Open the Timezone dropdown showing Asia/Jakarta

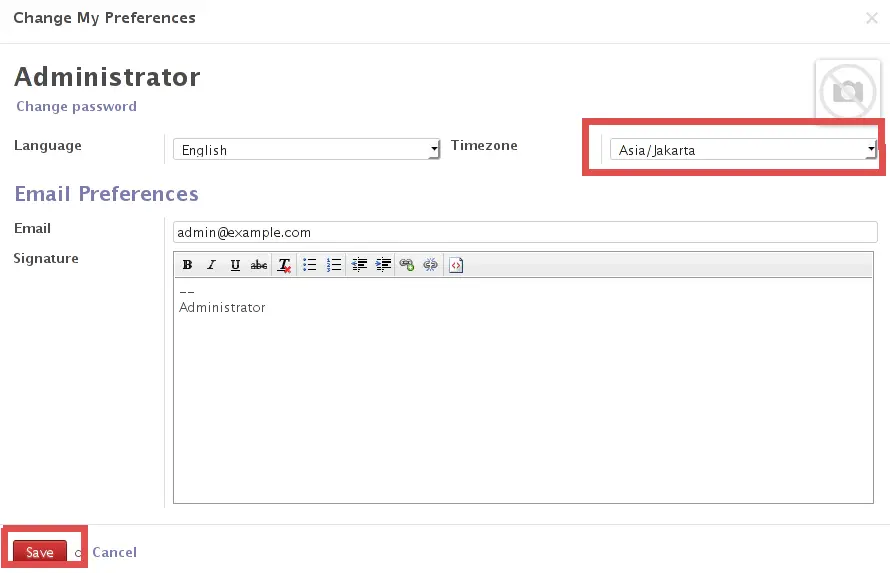[743, 150]
